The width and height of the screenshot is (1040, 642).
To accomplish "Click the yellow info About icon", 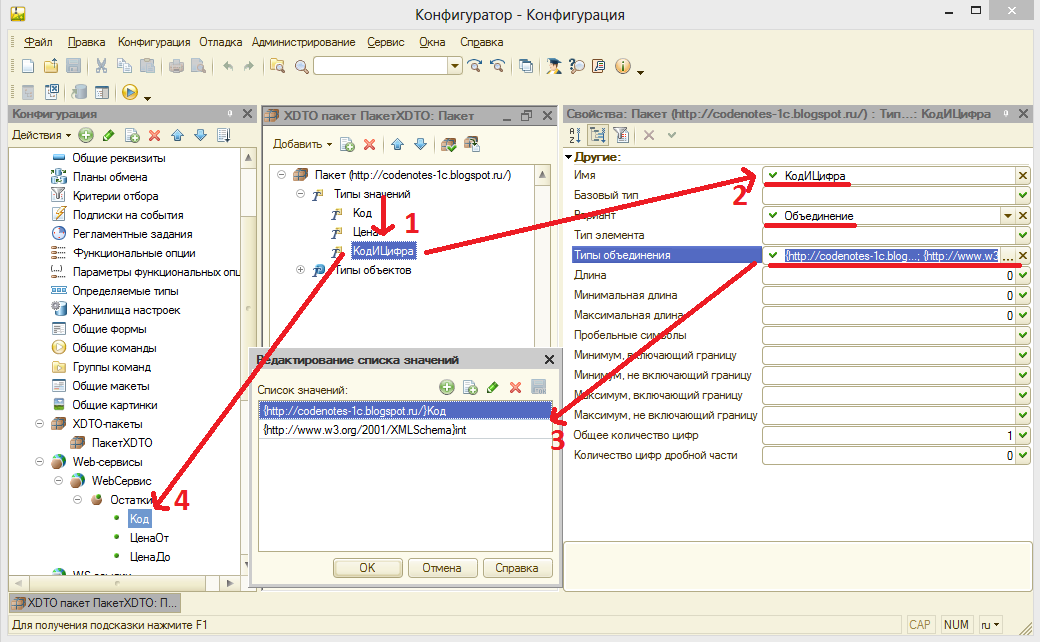I will tap(622, 66).
